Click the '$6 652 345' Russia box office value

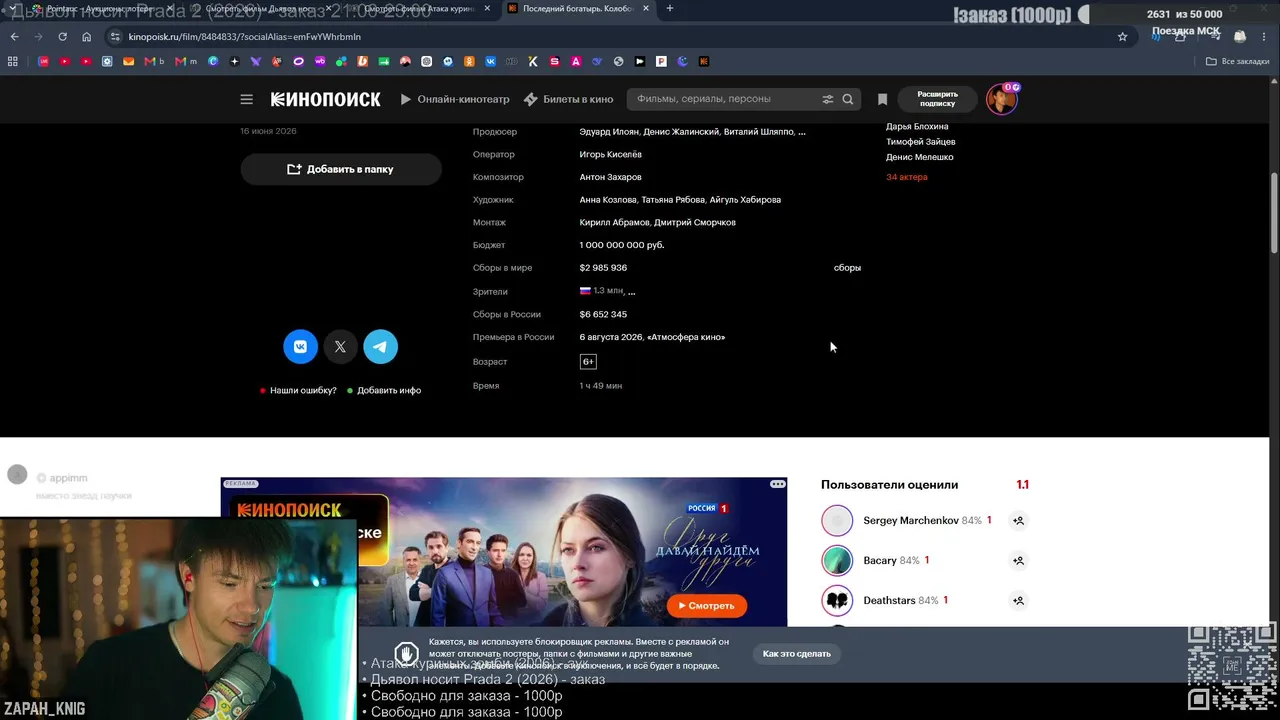click(603, 314)
